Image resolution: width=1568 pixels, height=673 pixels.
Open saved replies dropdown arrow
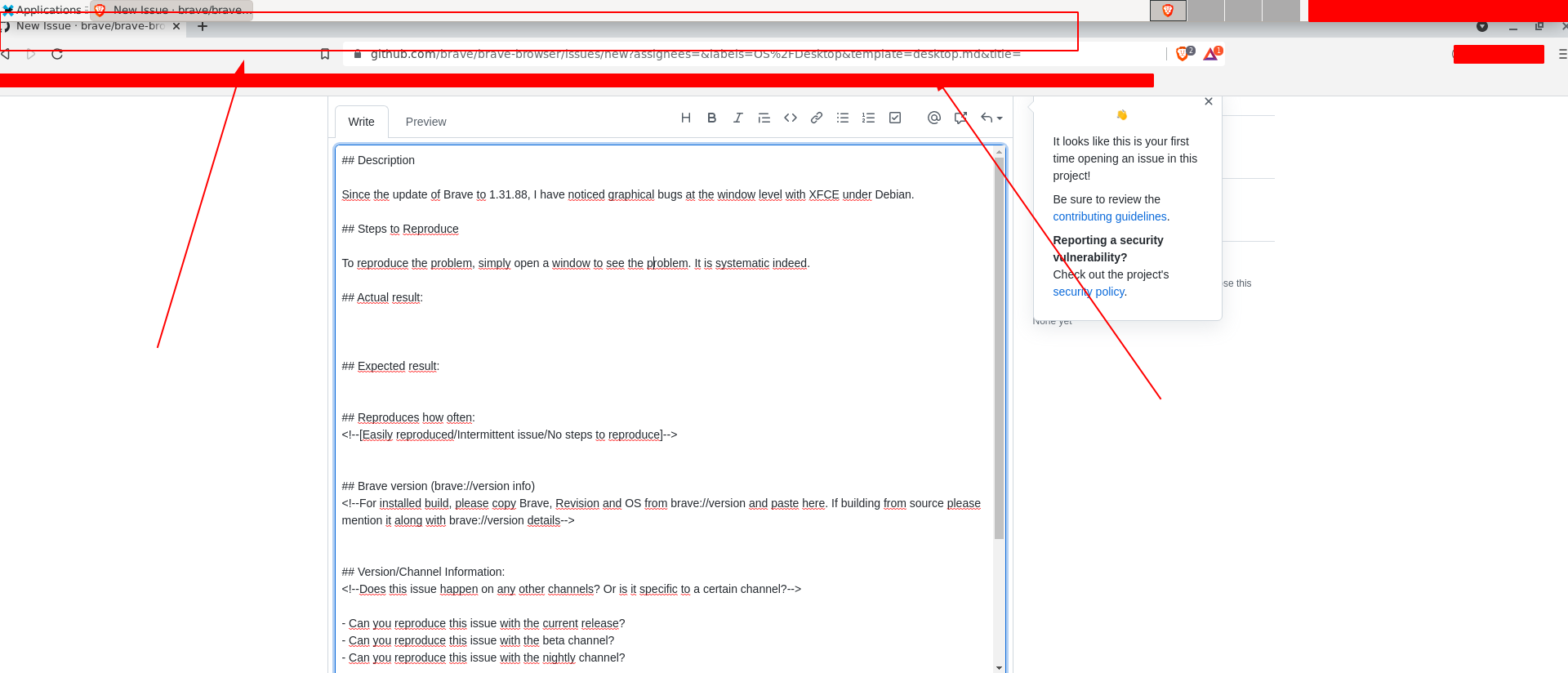(991, 118)
